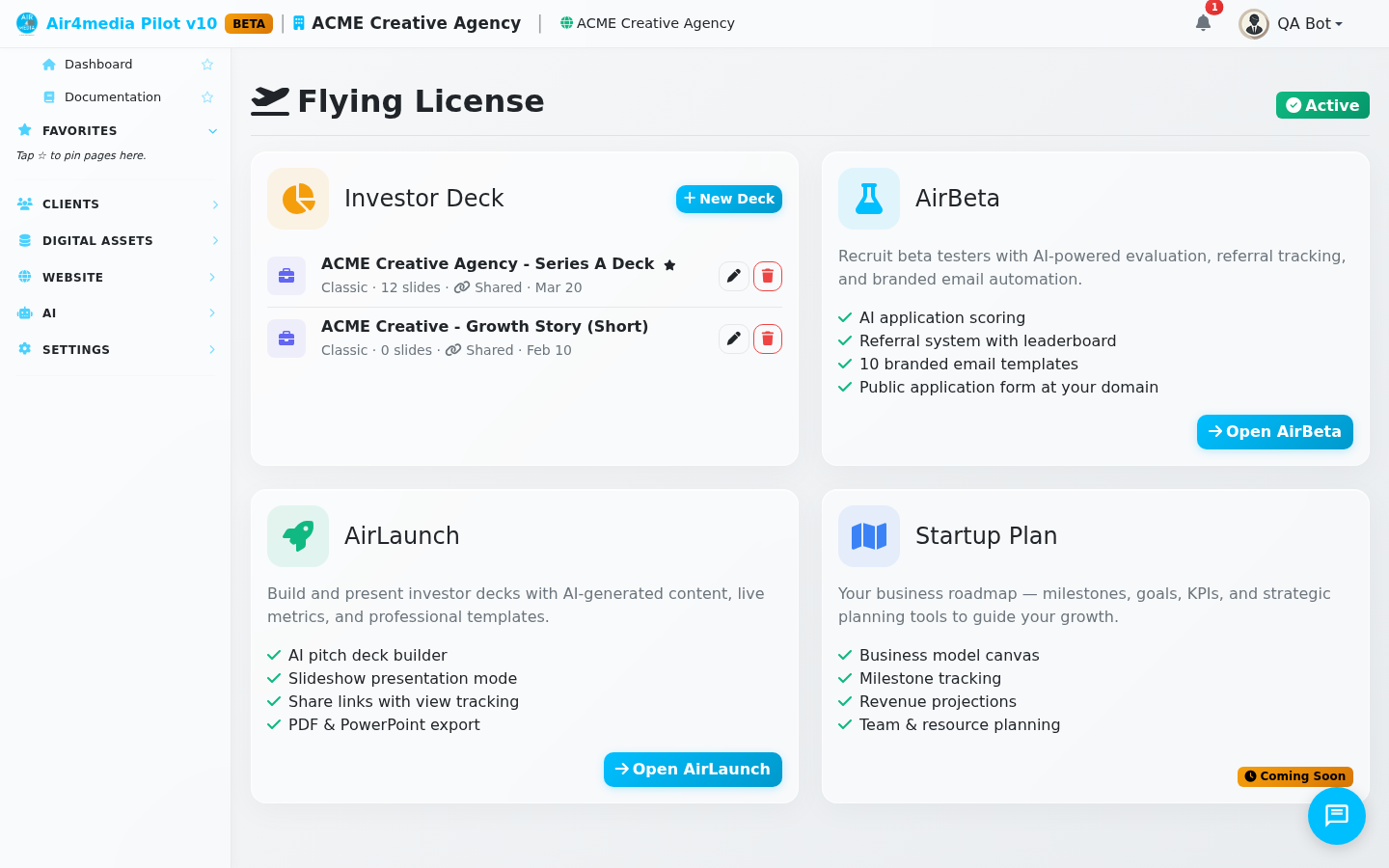Open the live chat bubble

pyautogui.click(x=1337, y=816)
